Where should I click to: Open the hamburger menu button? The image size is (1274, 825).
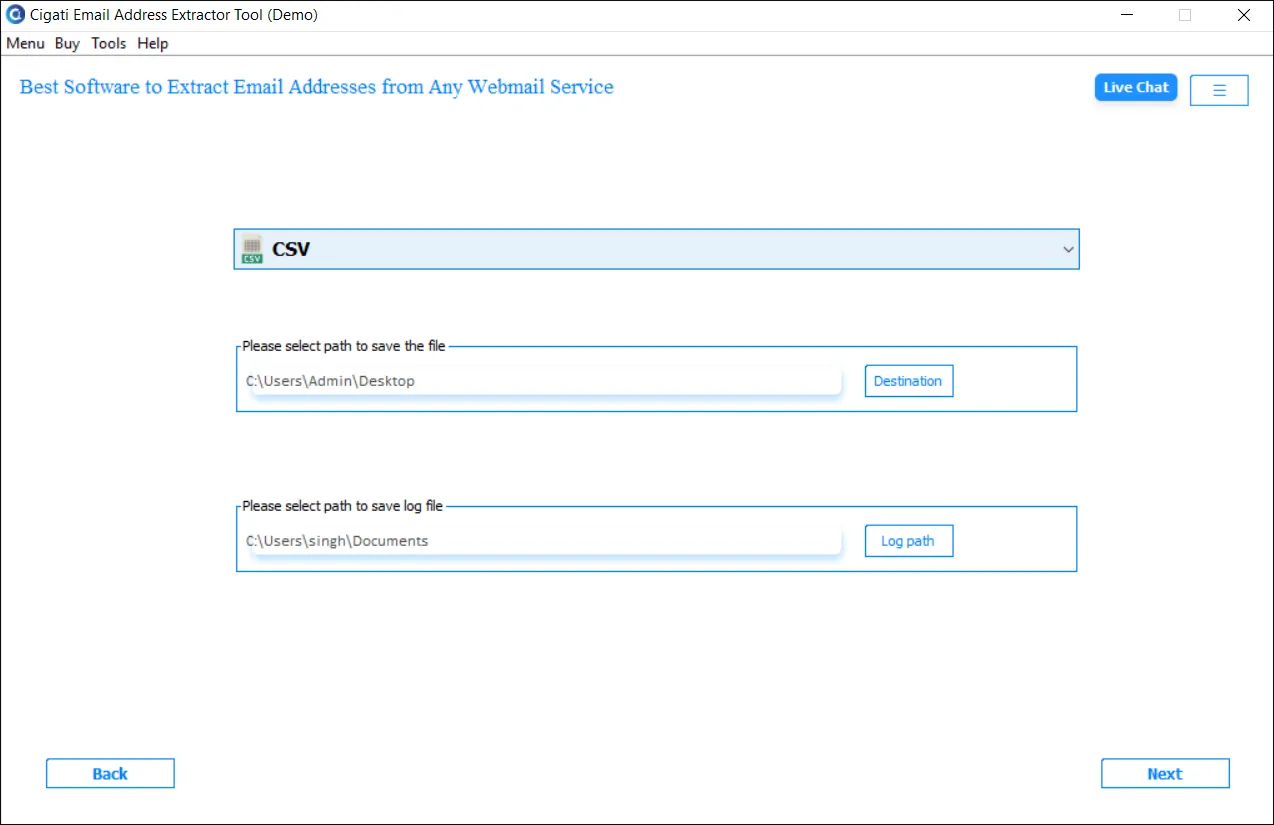[1219, 90]
